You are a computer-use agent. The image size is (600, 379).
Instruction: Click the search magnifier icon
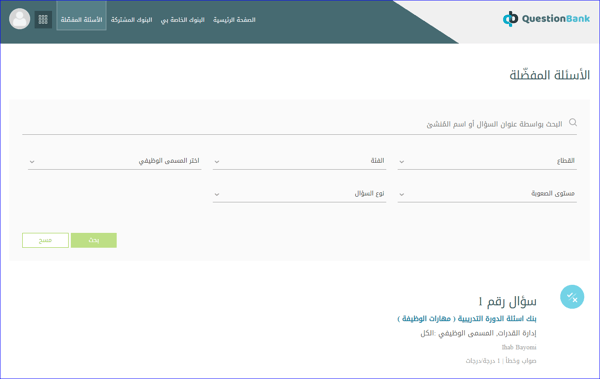[572, 123]
